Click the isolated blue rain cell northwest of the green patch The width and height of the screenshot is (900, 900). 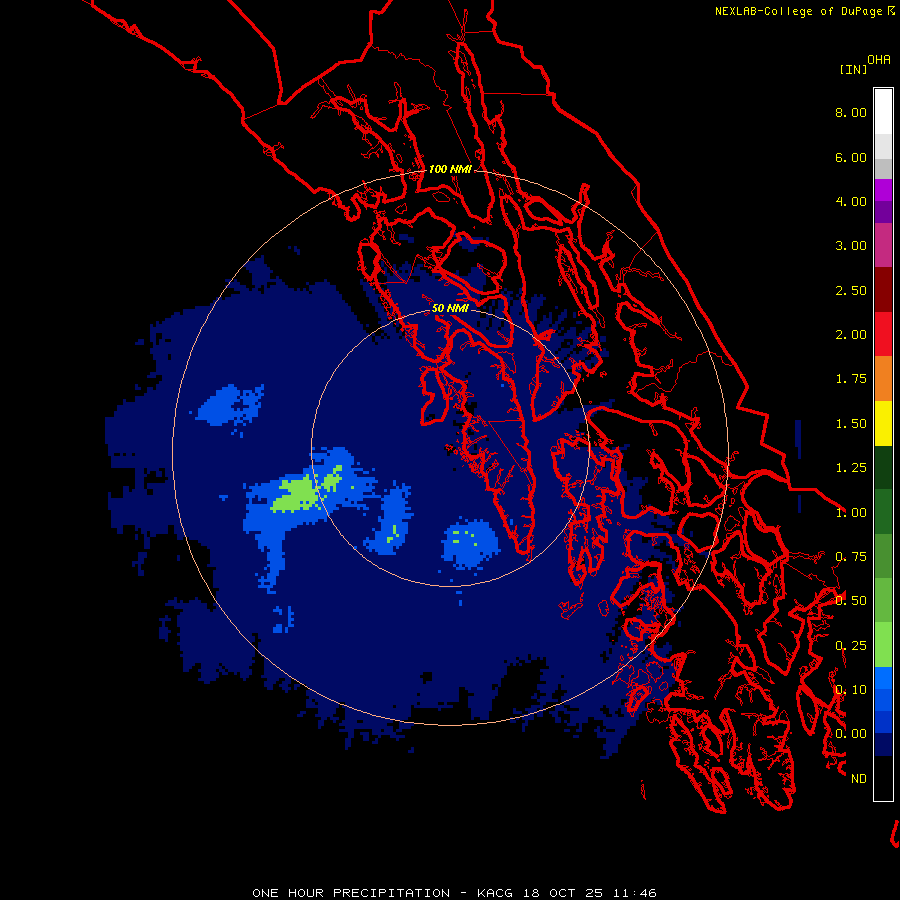(230, 405)
